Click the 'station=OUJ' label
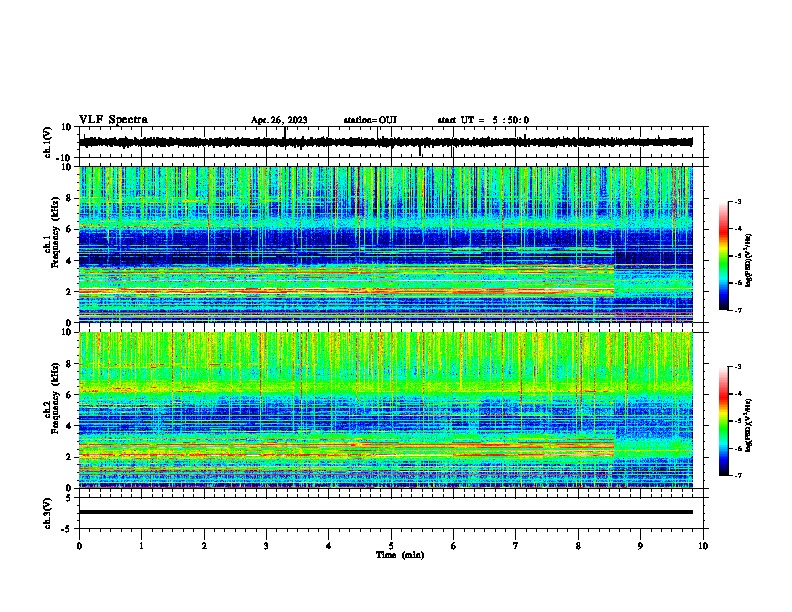The image size is (792, 612). [x=370, y=120]
